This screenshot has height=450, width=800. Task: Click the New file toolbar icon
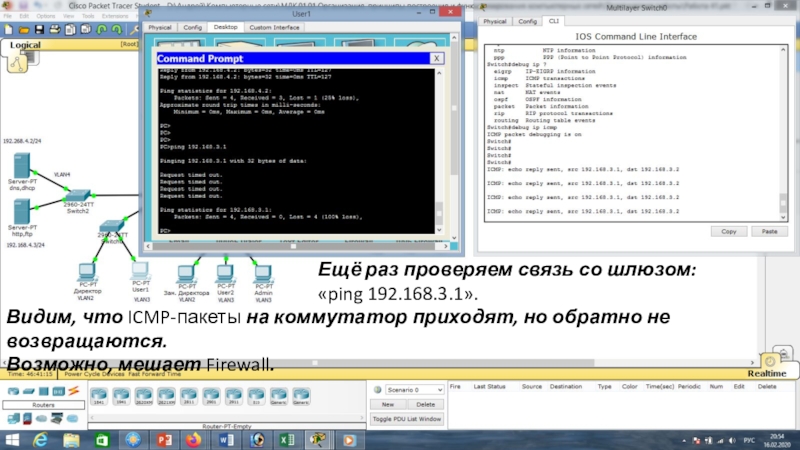pyautogui.click(x=8, y=30)
